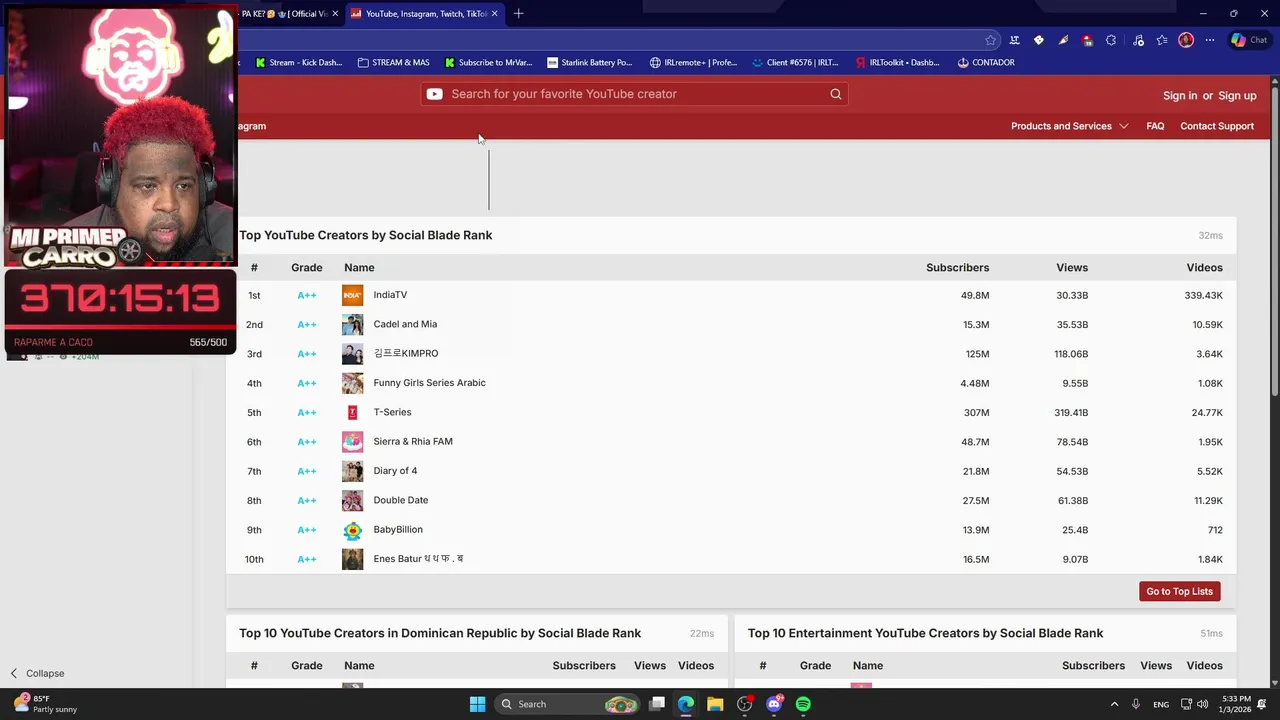Open IRLToolkit Dashboard bookmark
The height and width of the screenshot is (720, 1280).
898,62
